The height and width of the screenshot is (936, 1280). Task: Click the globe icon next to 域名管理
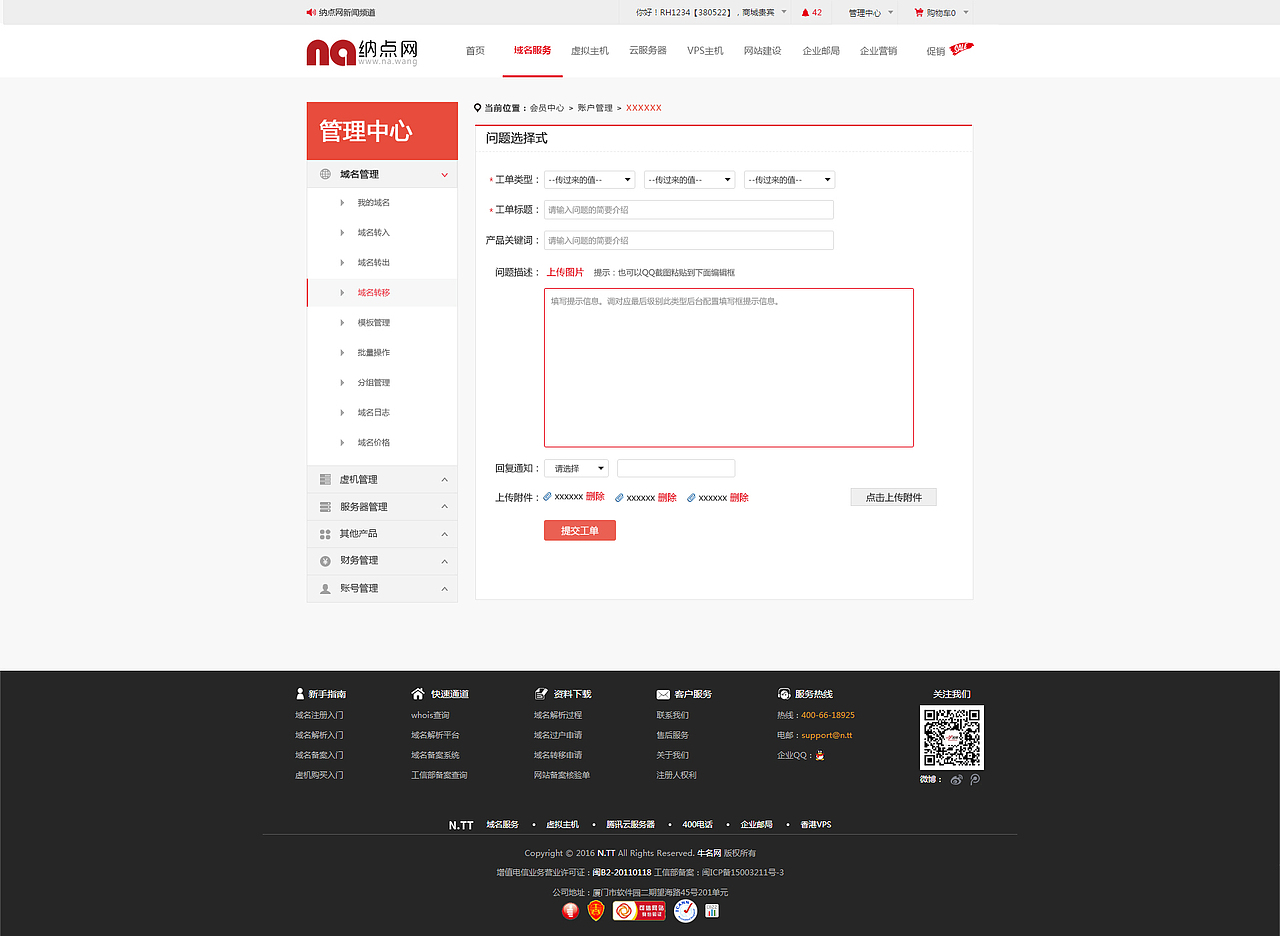[x=325, y=174]
